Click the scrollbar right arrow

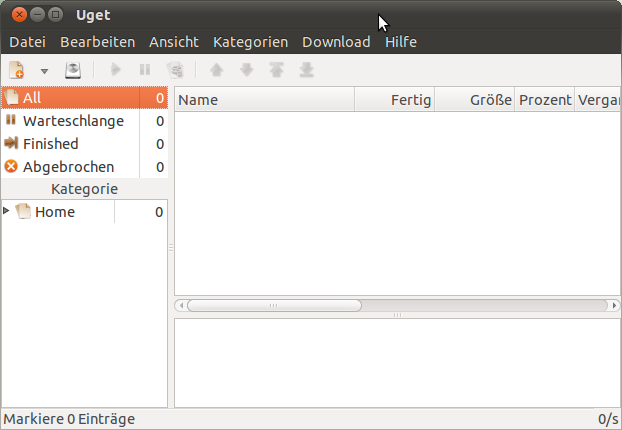coord(614,305)
